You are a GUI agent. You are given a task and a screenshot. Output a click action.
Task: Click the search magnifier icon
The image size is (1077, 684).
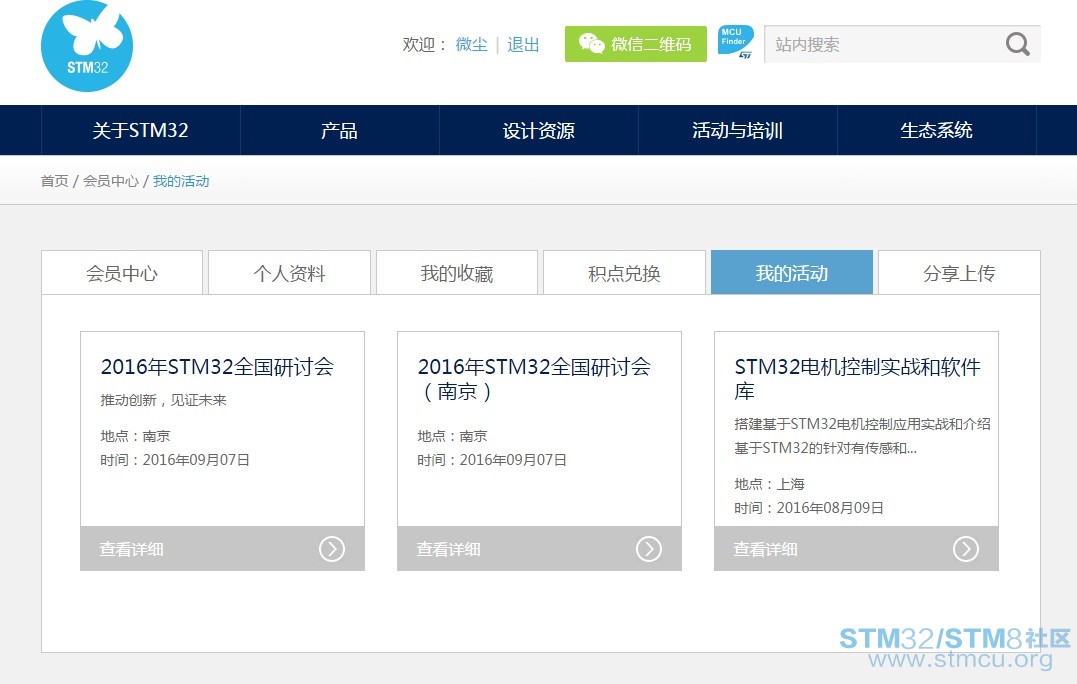pos(1017,45)
